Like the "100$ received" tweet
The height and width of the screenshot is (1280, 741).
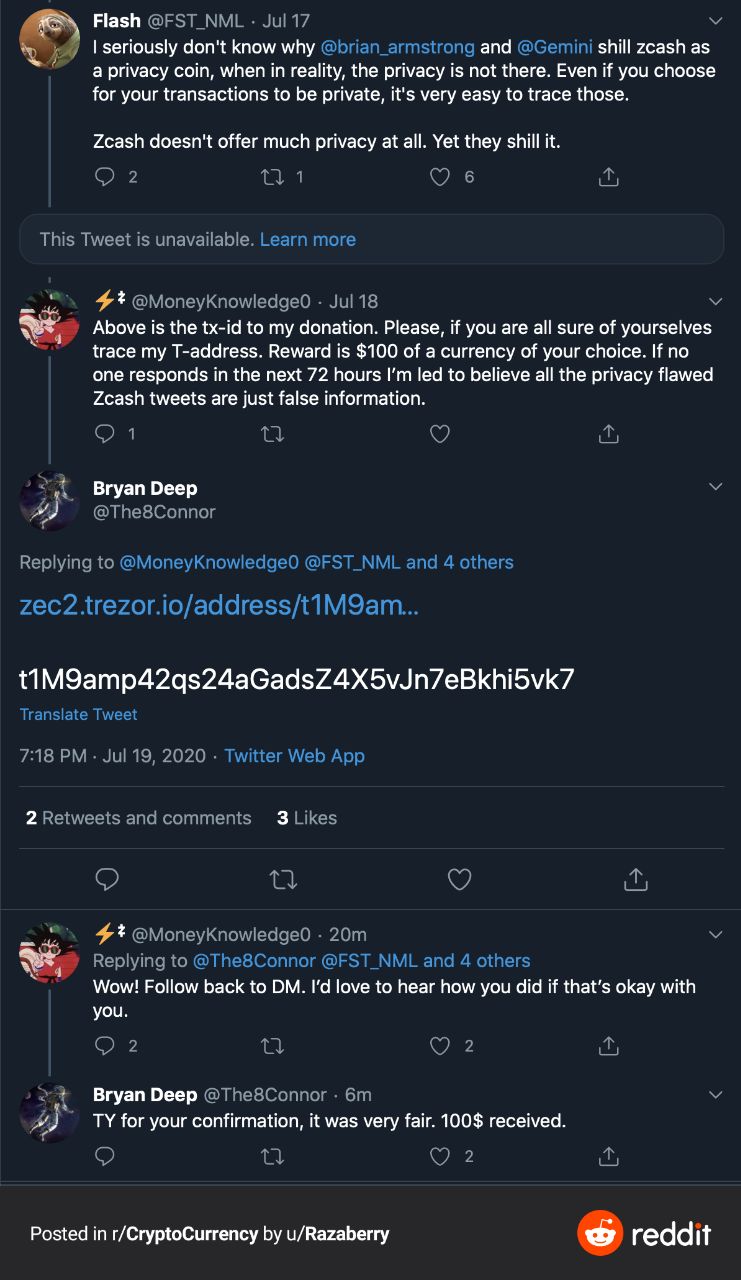point(440,1157)
